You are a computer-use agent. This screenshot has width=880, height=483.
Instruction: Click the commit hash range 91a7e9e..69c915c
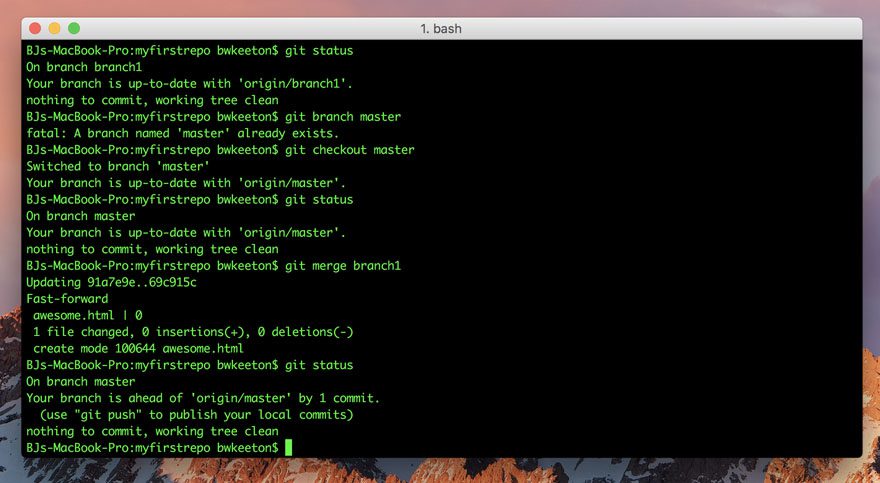coord(141,282)
